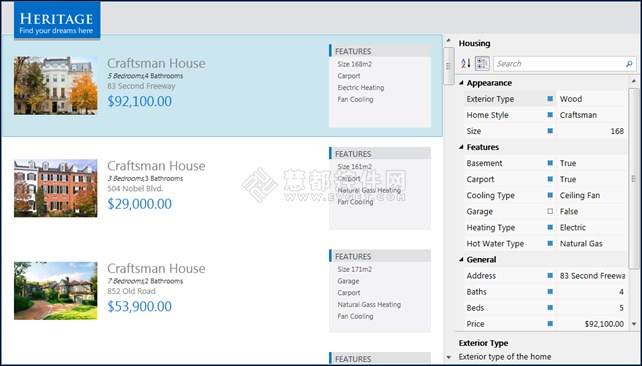Click the listing scrollbar thumb
Image resolution: width=642 pixels, height=366 pixels.
click(x=449, y=66)
